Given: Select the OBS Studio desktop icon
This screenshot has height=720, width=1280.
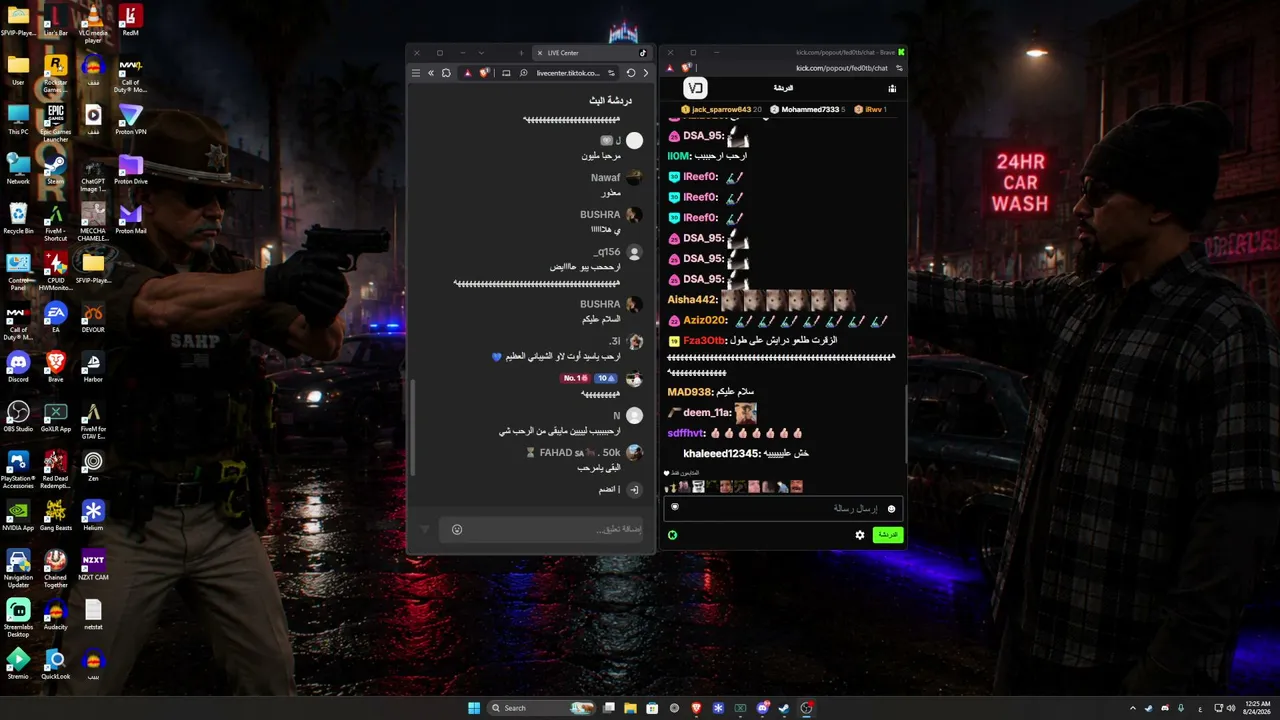Looking at the screenshot, I should 18,416.
